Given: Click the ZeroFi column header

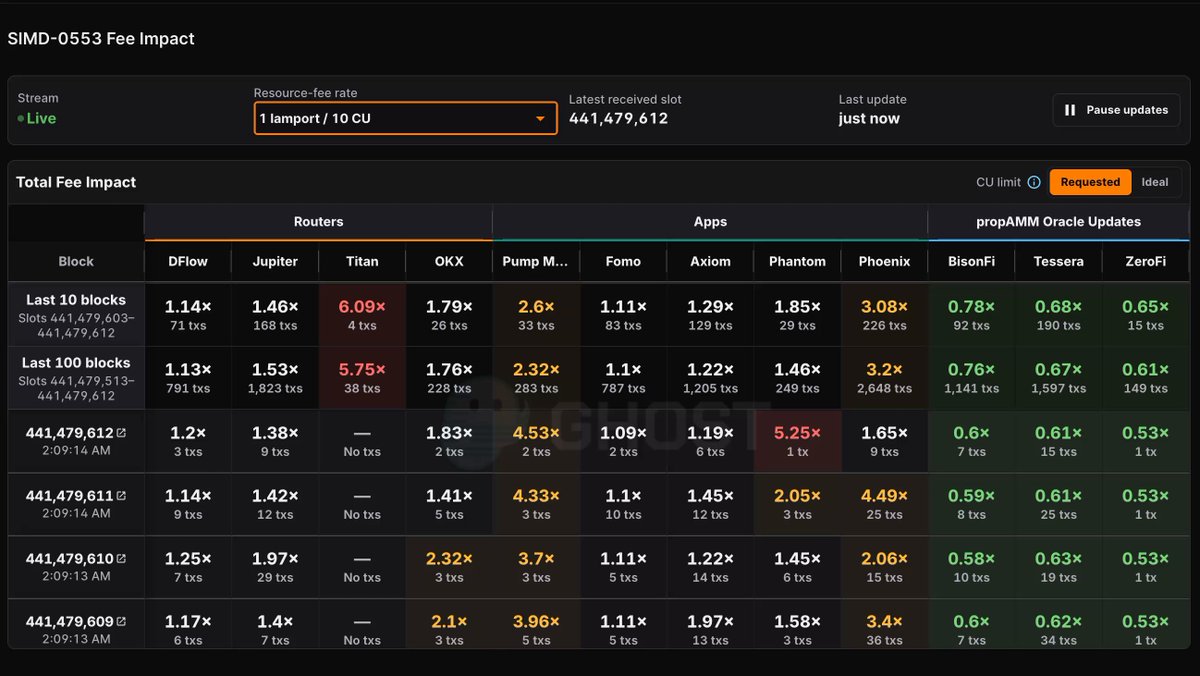Looking at the screenshot, I should (1146, 261).
